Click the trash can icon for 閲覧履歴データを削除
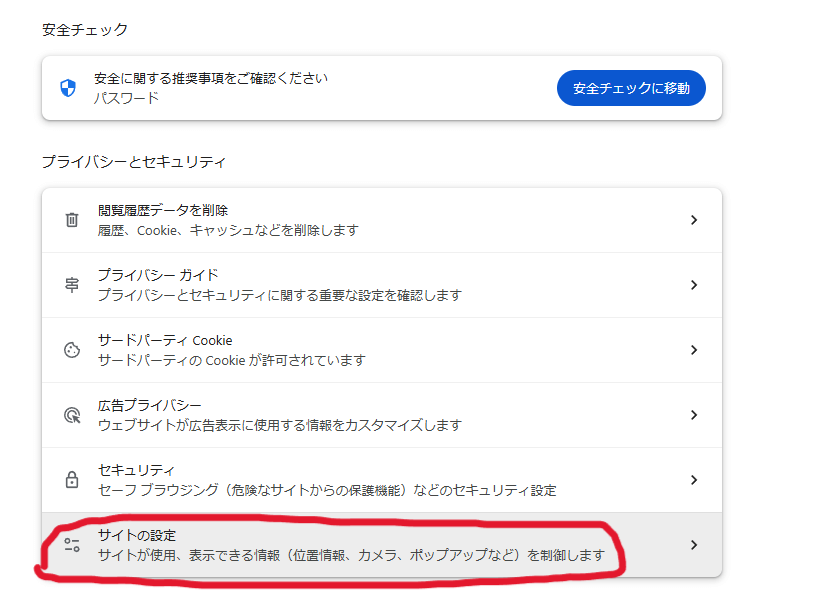820x598 pixels. (x=72, y=220)
